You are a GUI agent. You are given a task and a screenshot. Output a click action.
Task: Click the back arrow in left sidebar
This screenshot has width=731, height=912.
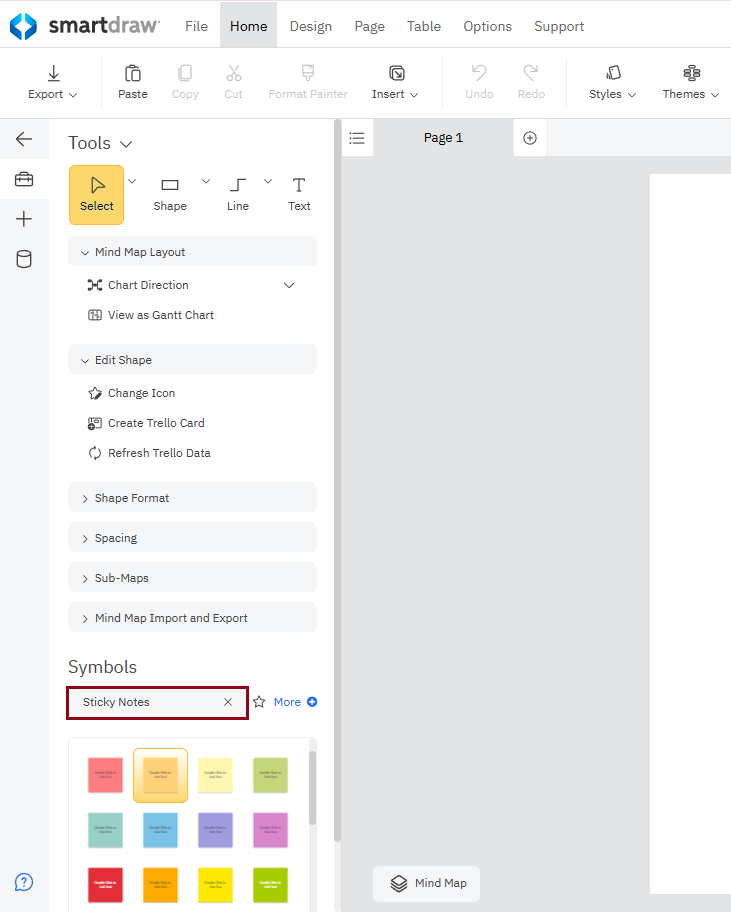click(x=24, y=139)
